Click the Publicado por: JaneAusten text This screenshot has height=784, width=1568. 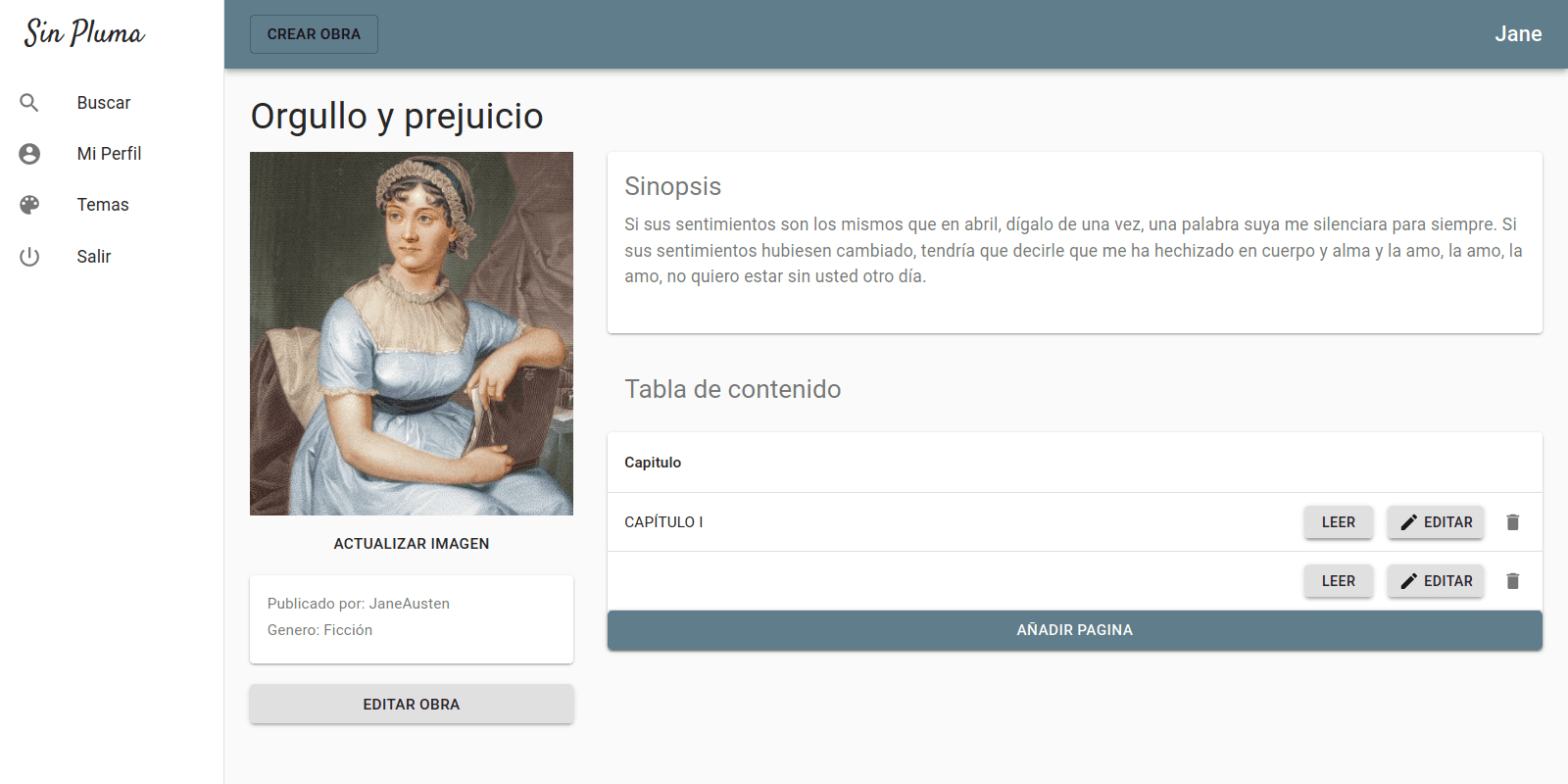pos(359,604)
